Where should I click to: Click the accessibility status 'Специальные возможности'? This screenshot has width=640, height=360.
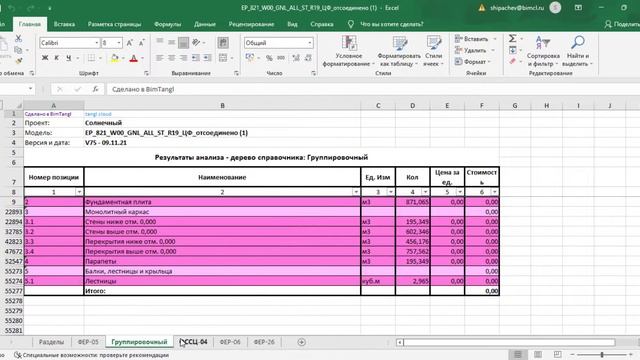pos(91,355)
